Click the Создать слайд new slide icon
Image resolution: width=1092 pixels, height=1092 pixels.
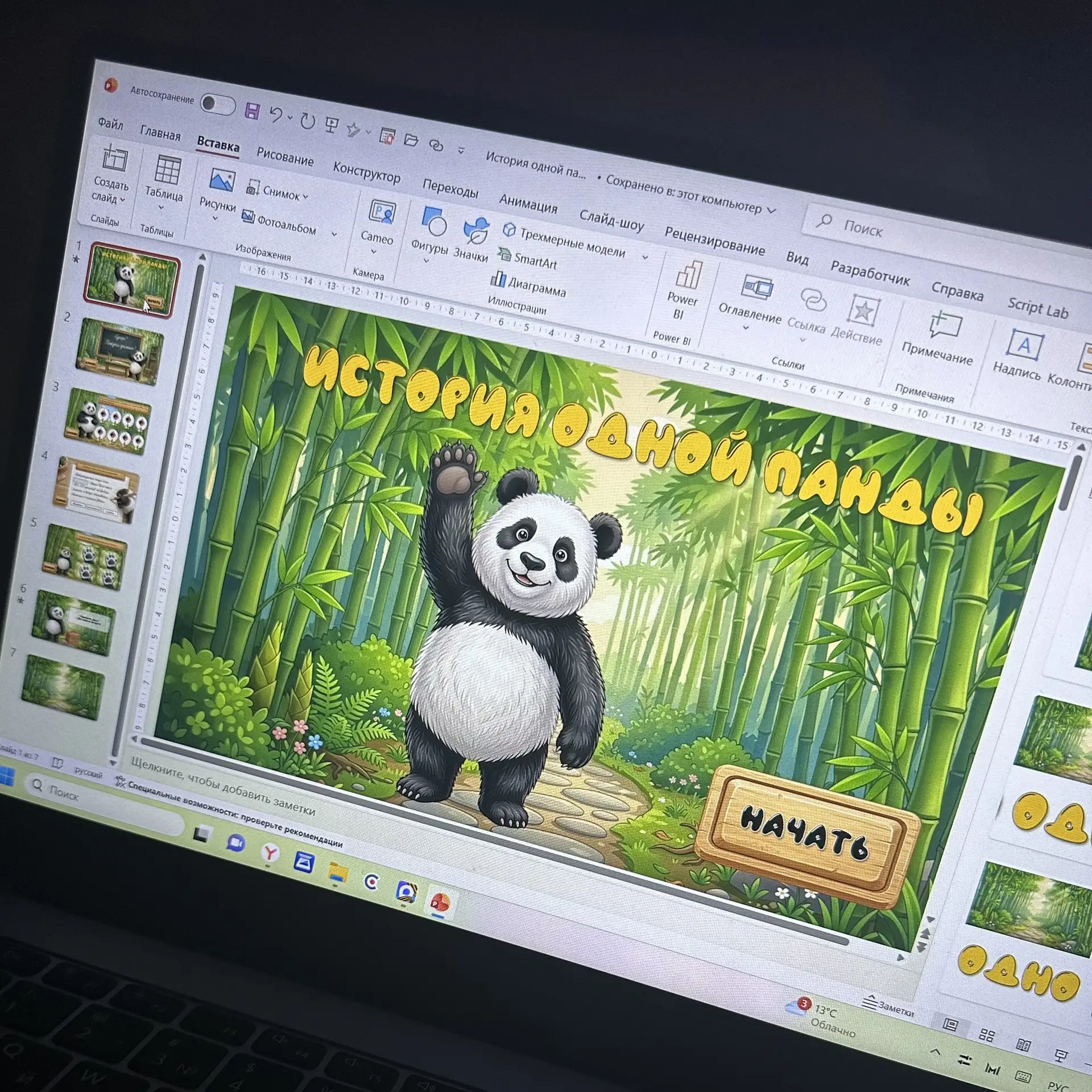114,159
